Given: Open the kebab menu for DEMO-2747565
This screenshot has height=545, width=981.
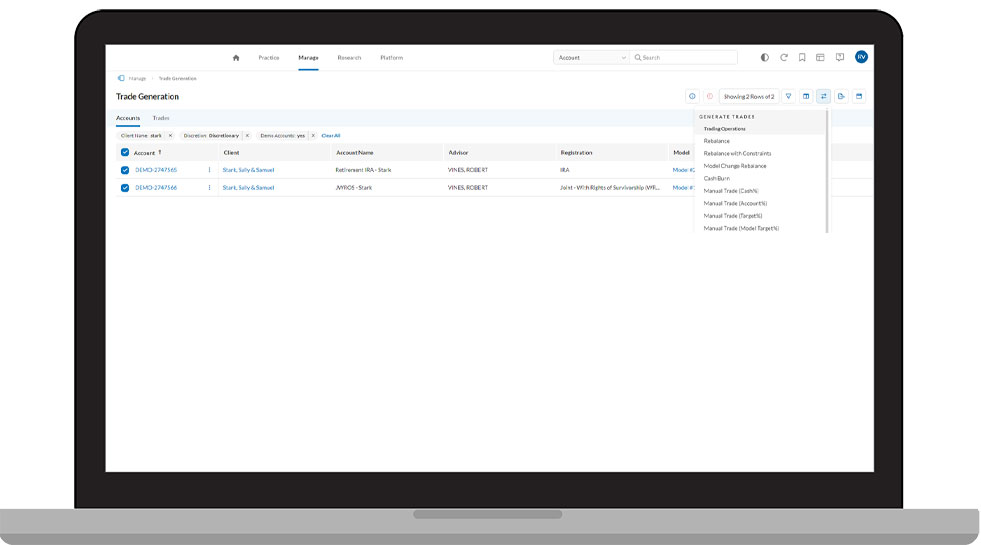Looking at the screenshot, I should point(209,170).
